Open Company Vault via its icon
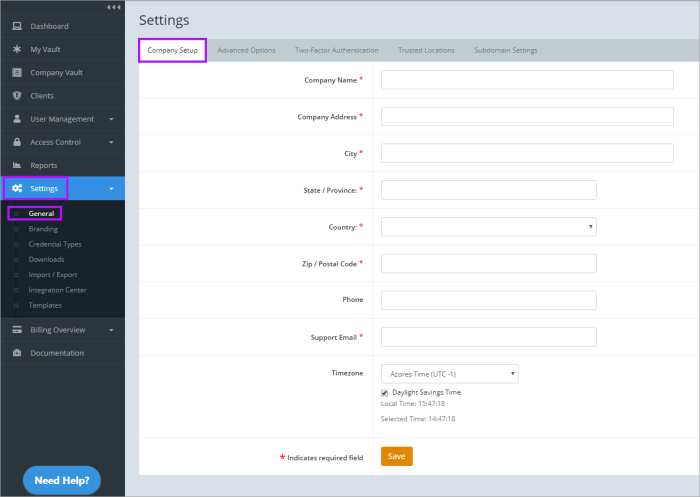The width and height of the screenshot is (700, 497). coord(17,73)
